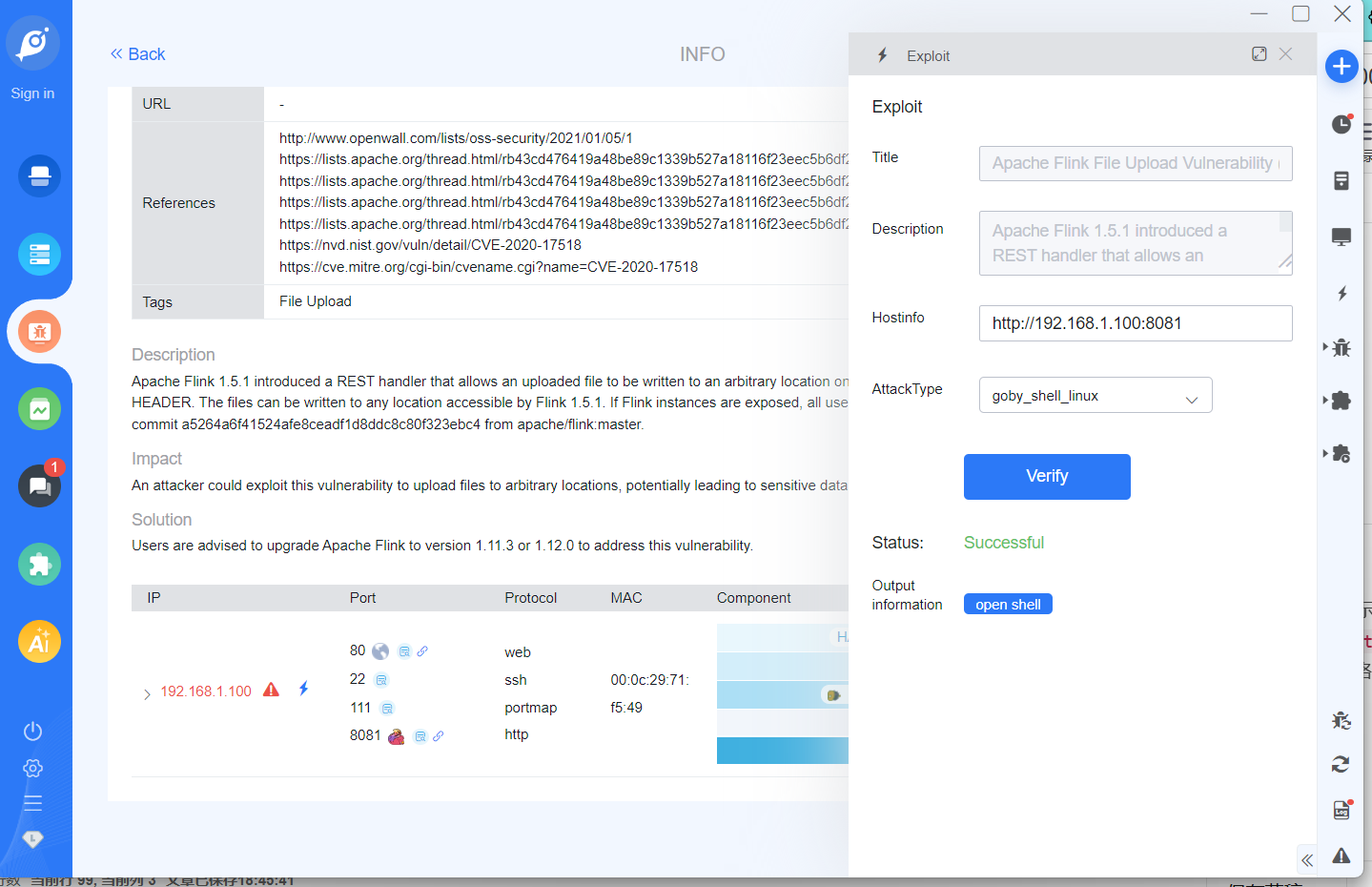
Task: Click the Goby logo above Sign in
Action: coord(33,43)
